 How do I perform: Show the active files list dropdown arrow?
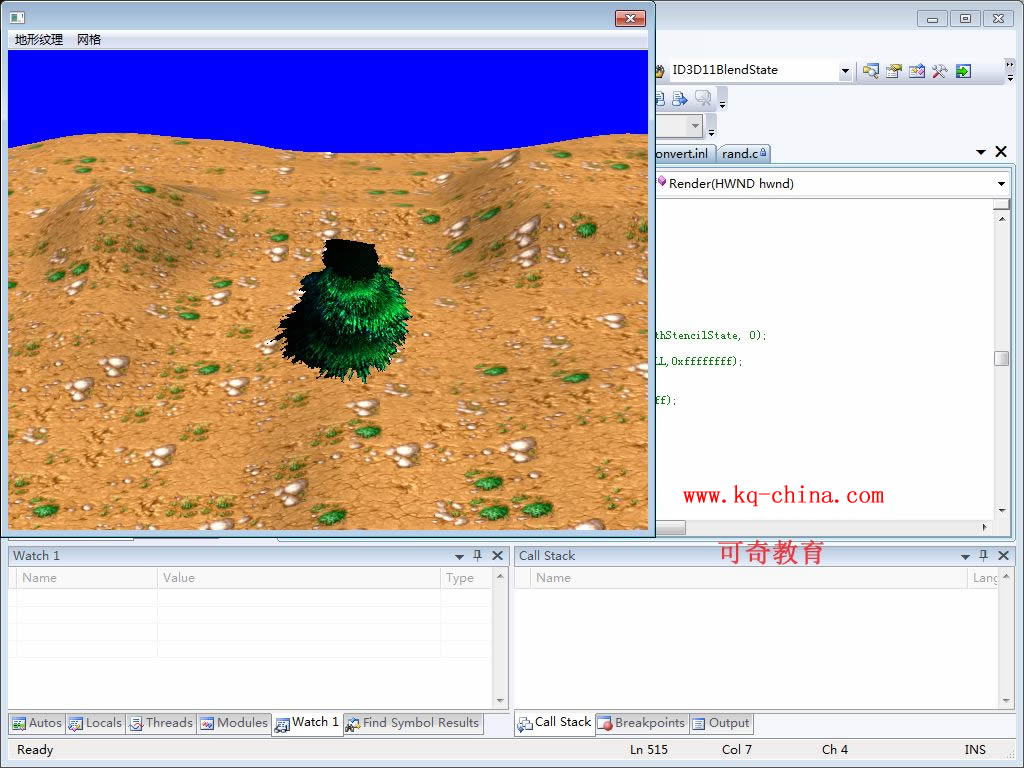tap(981, 152)
